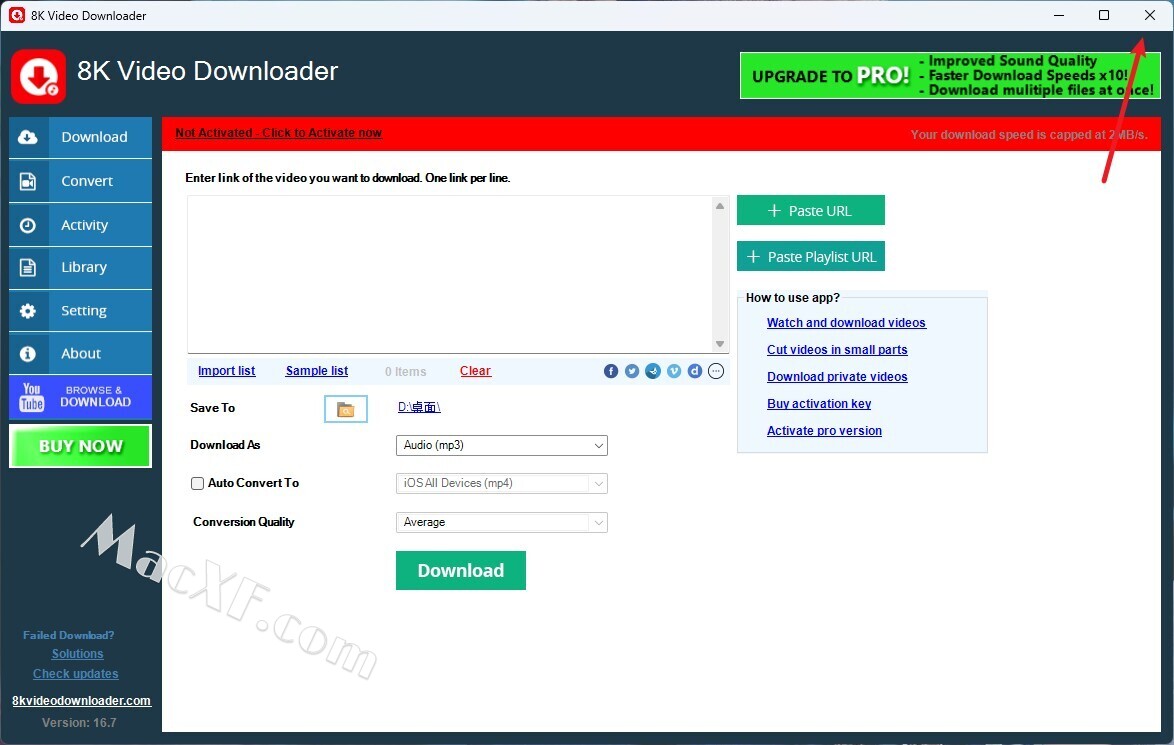Click Not Activated - Click to Activate now

click(279, 133)
